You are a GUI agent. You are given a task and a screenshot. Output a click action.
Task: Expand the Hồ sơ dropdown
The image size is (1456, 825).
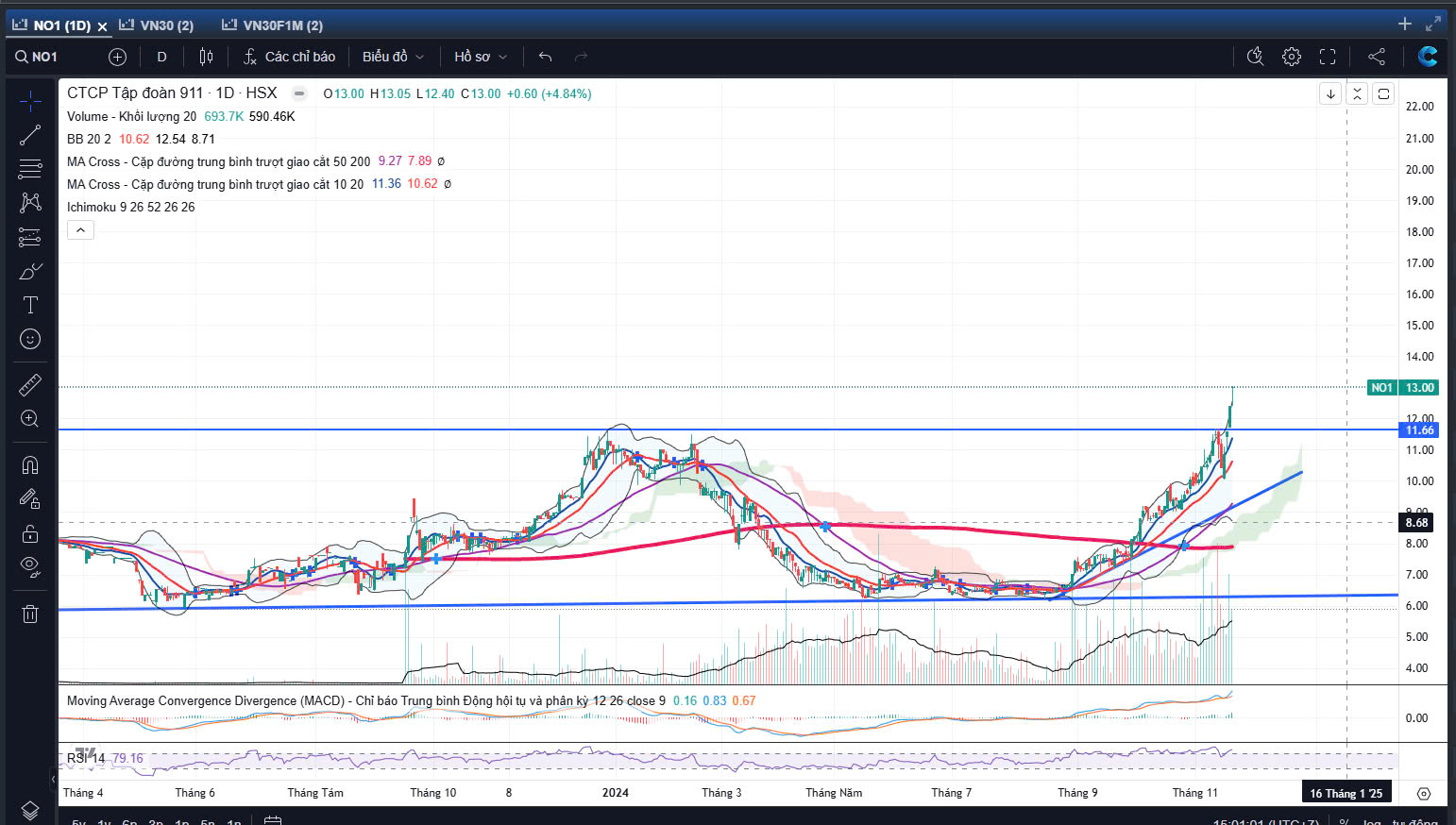[481, 57]
